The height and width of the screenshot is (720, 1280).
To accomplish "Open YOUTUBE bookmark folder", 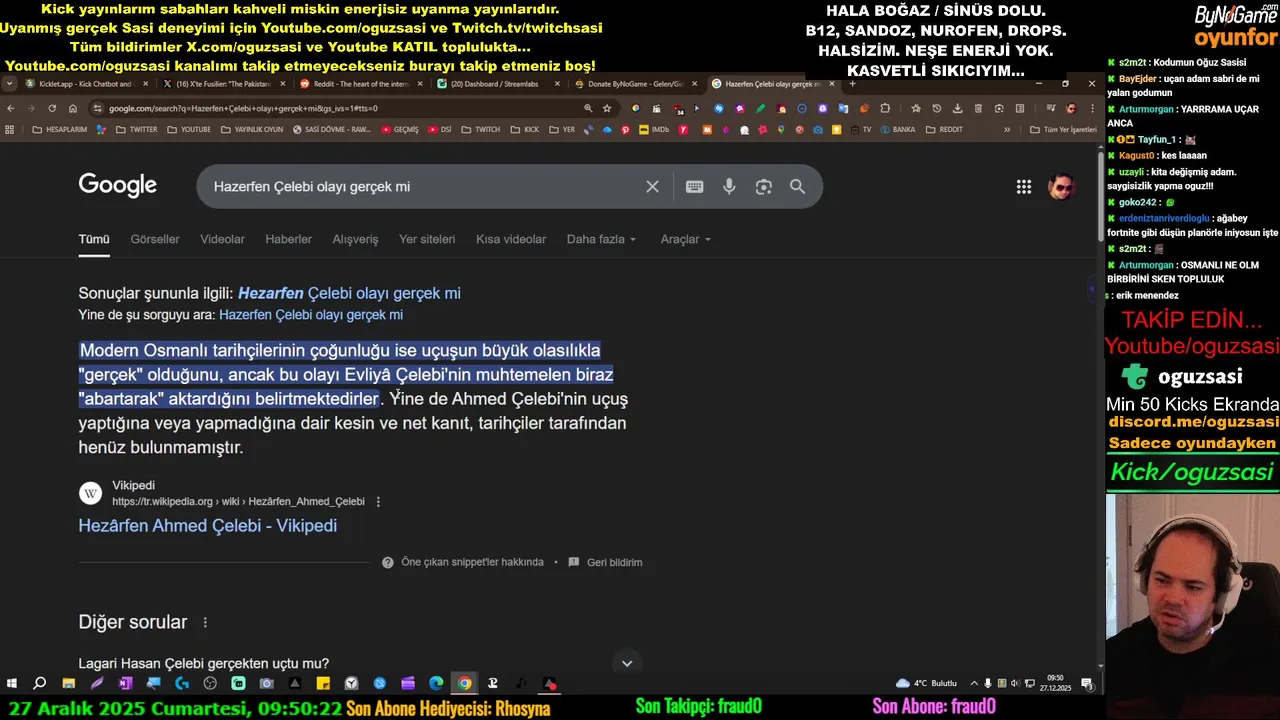I will pyautogui.click(x=189, y=129).
